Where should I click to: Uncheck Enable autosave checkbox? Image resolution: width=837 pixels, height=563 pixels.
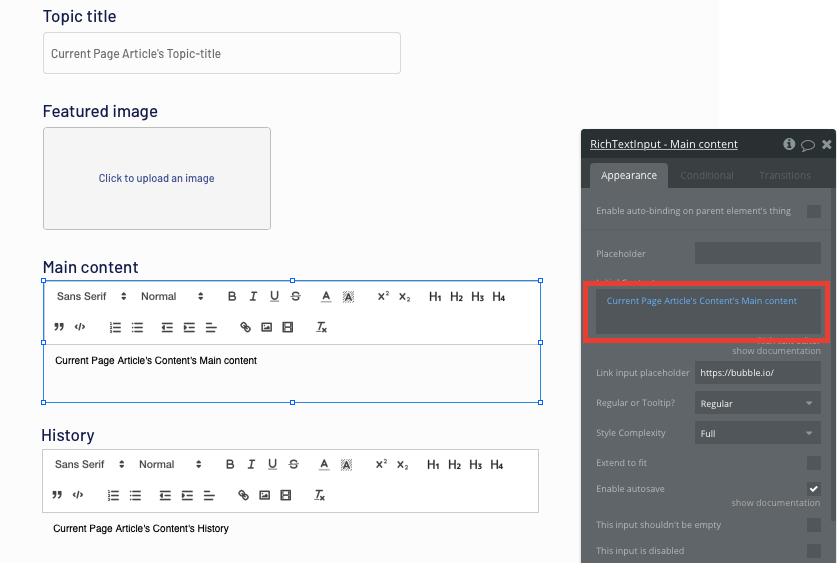pyautogui.click(x=814, y=488)
